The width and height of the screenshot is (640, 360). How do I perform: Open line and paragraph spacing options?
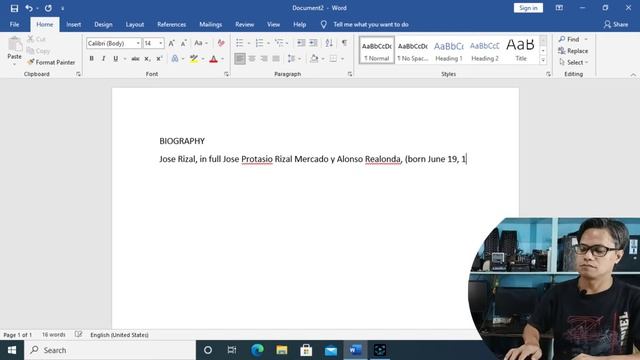pyautogui.click(x=294, y=59)
